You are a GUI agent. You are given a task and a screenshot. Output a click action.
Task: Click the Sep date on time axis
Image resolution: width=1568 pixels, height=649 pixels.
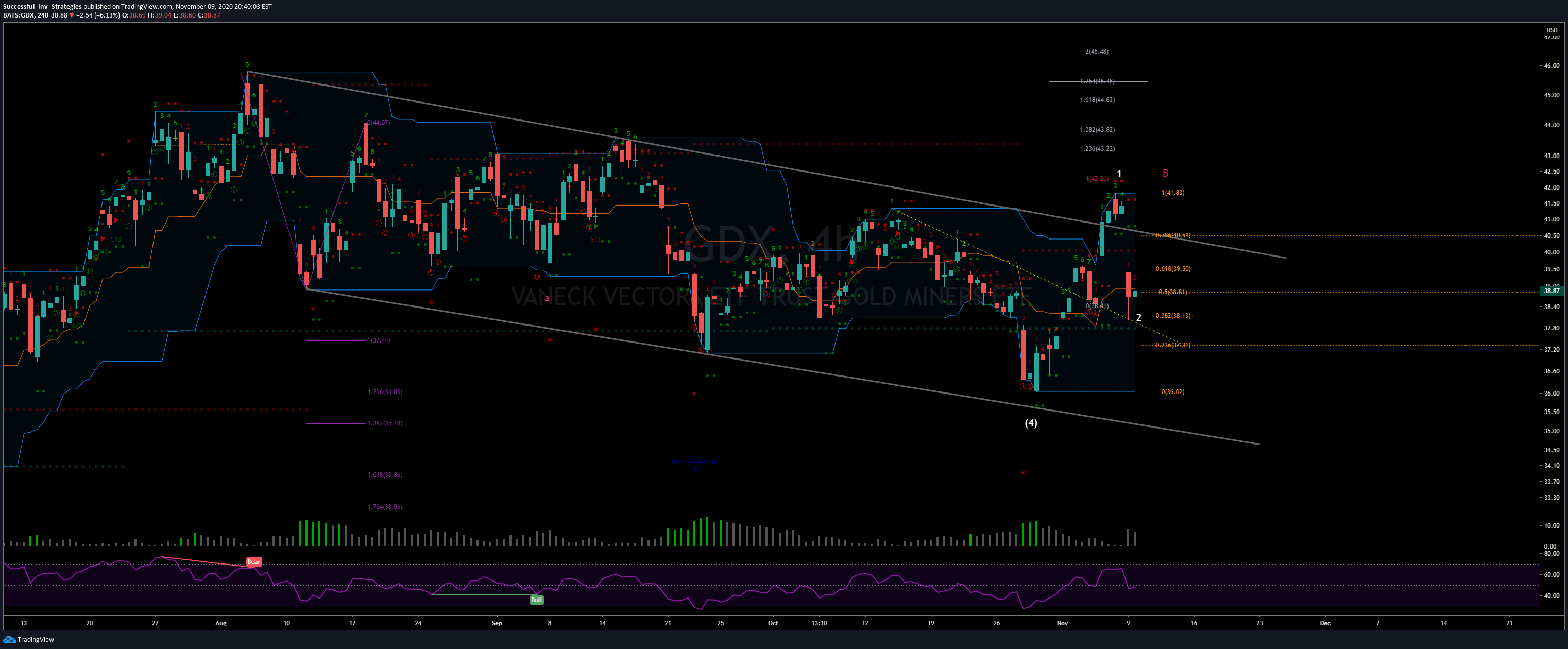click(497, 623)
